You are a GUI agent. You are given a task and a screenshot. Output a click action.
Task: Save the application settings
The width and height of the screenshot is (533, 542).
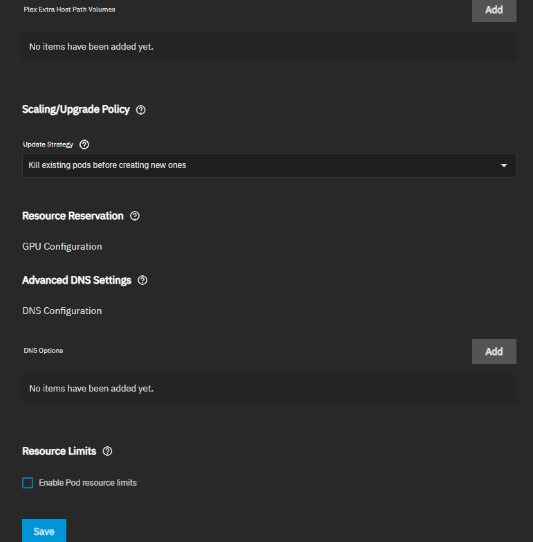click(x=44, y=531)
